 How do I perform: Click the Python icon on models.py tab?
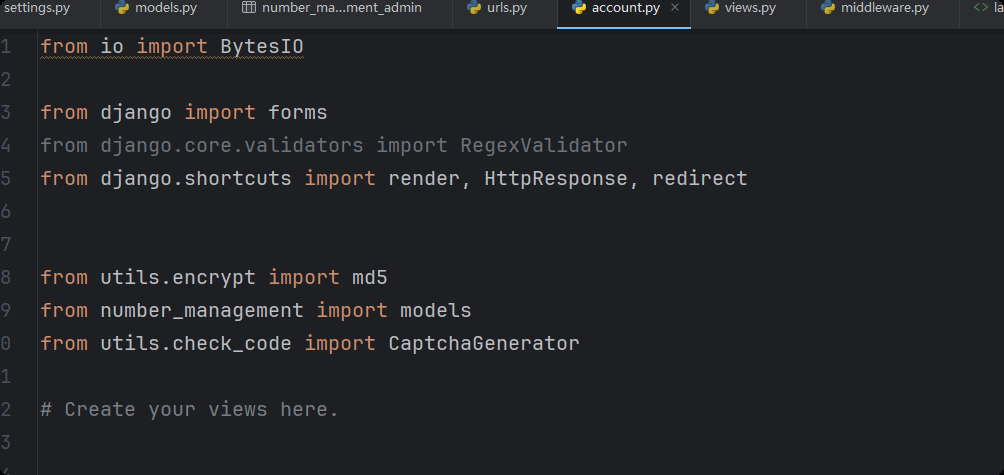coord(122,8)
